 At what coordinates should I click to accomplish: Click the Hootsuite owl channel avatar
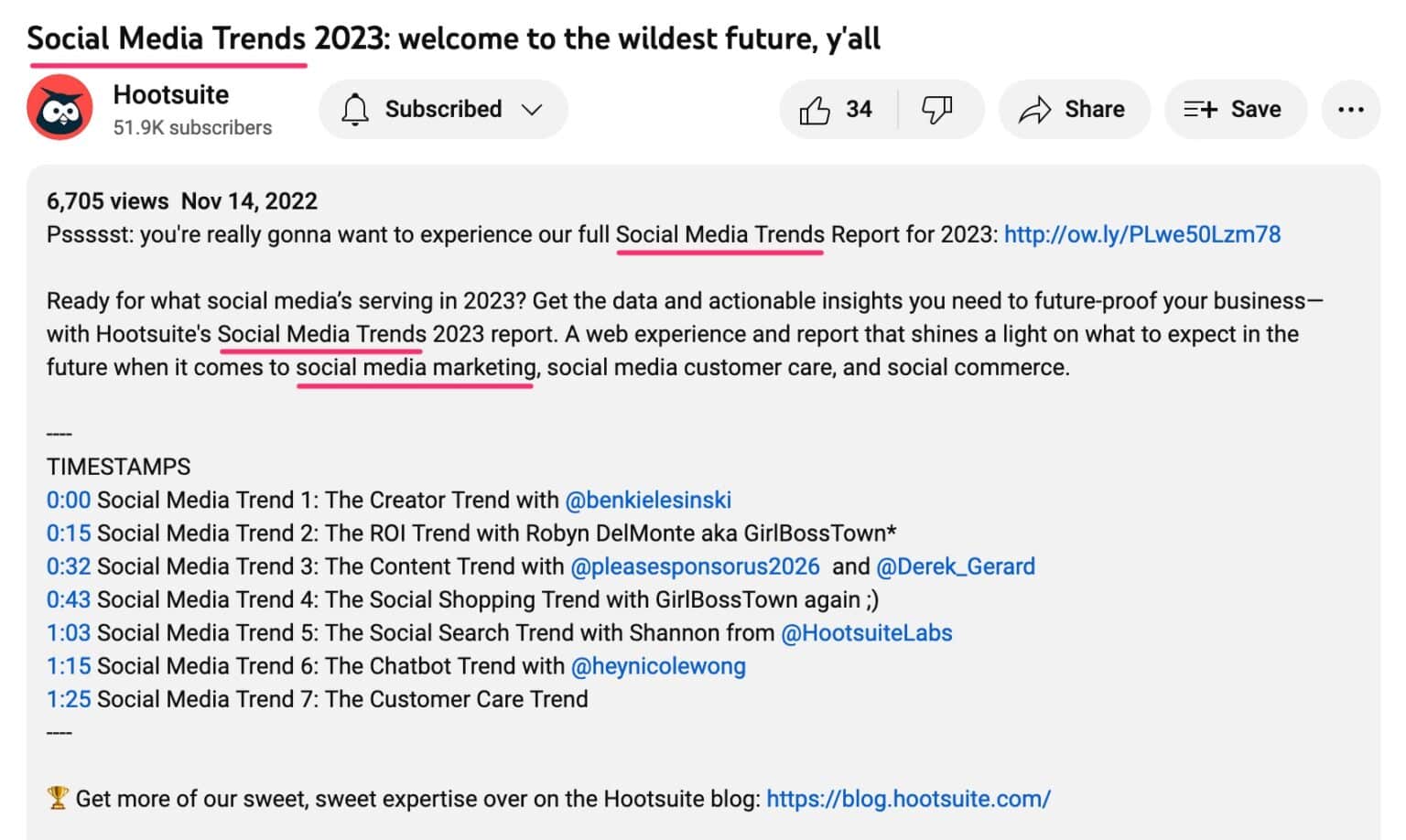point(59,107)
